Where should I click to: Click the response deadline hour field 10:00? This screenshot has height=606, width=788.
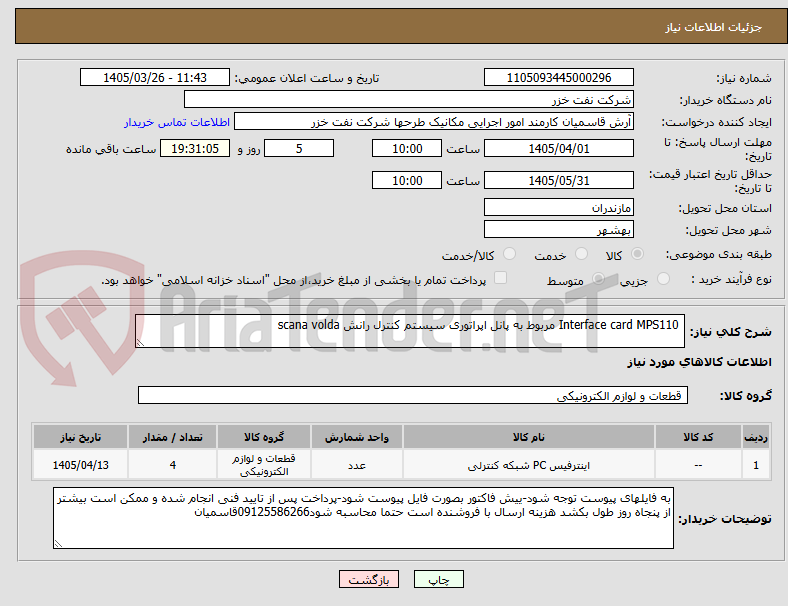click(407, 148)
